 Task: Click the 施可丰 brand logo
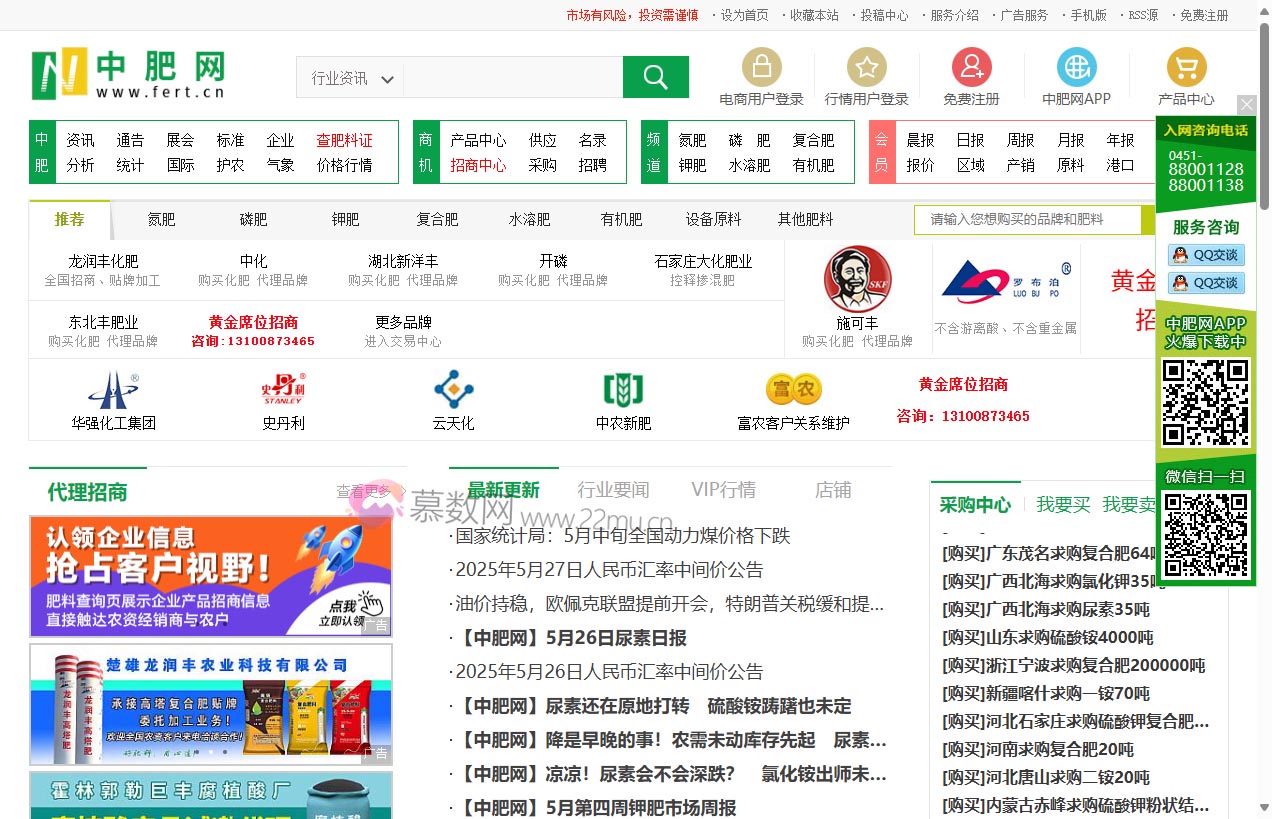(855, 277)
